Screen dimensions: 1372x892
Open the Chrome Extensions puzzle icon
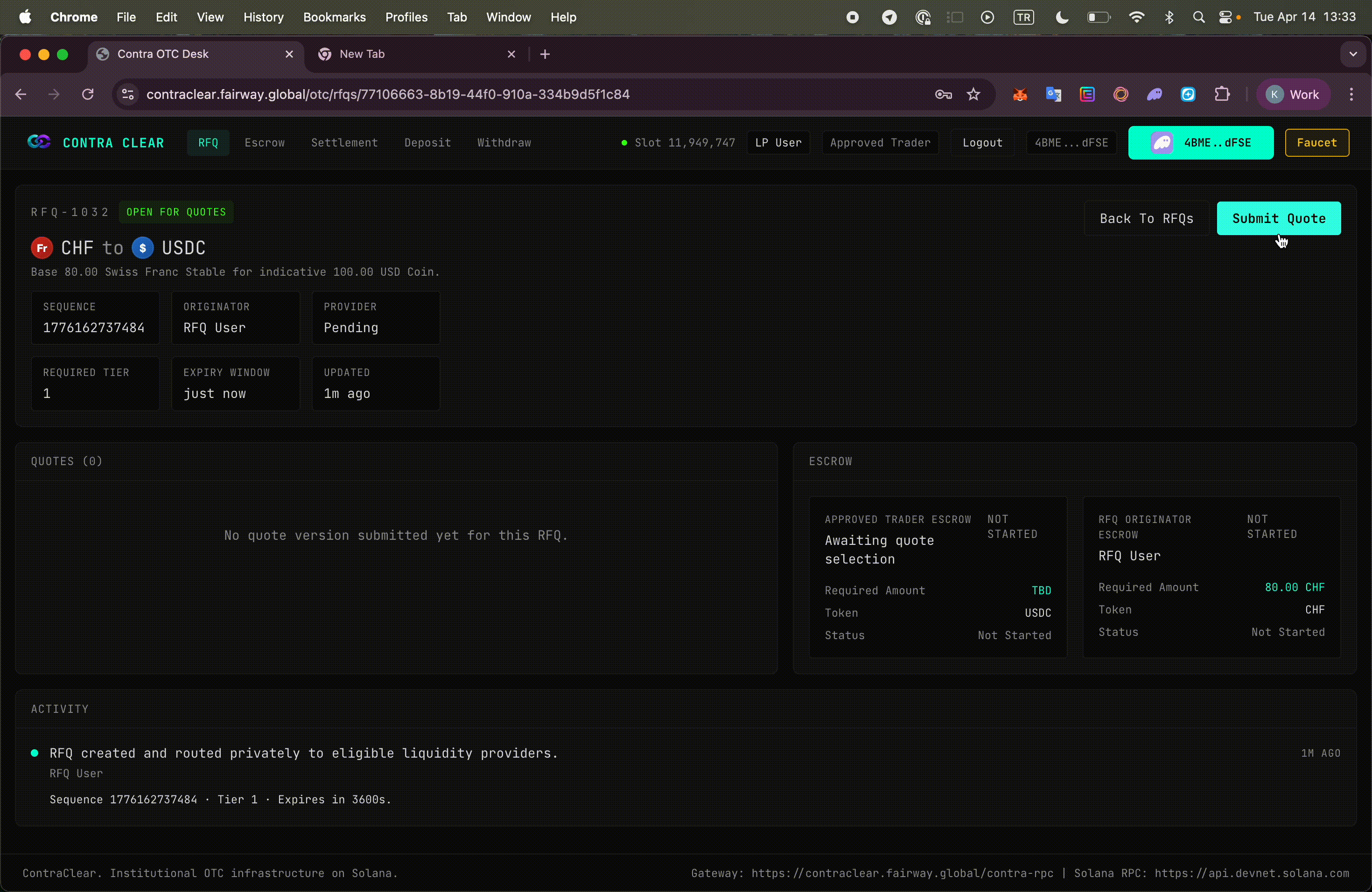(x=1222, y=95)
